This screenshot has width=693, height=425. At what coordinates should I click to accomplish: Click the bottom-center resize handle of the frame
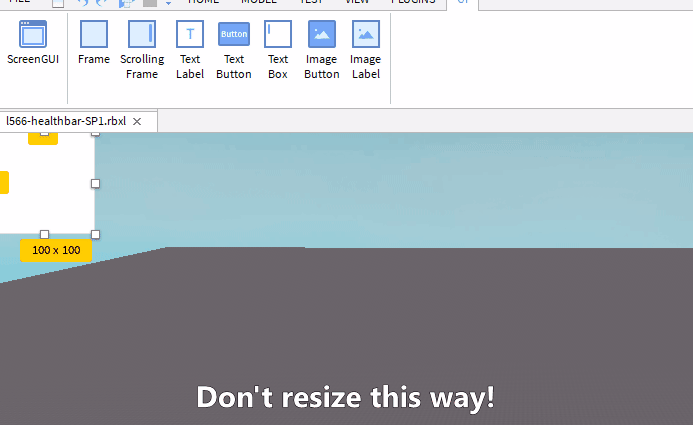pos(45,234)
